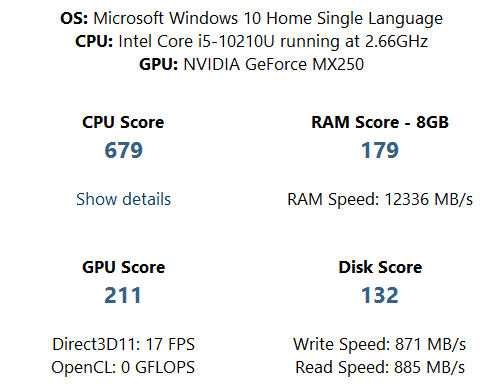The width and height of the screenshot is (490, 384).
Task: Select the RAM Score - 8GB heading
Action: click(380, 122)
